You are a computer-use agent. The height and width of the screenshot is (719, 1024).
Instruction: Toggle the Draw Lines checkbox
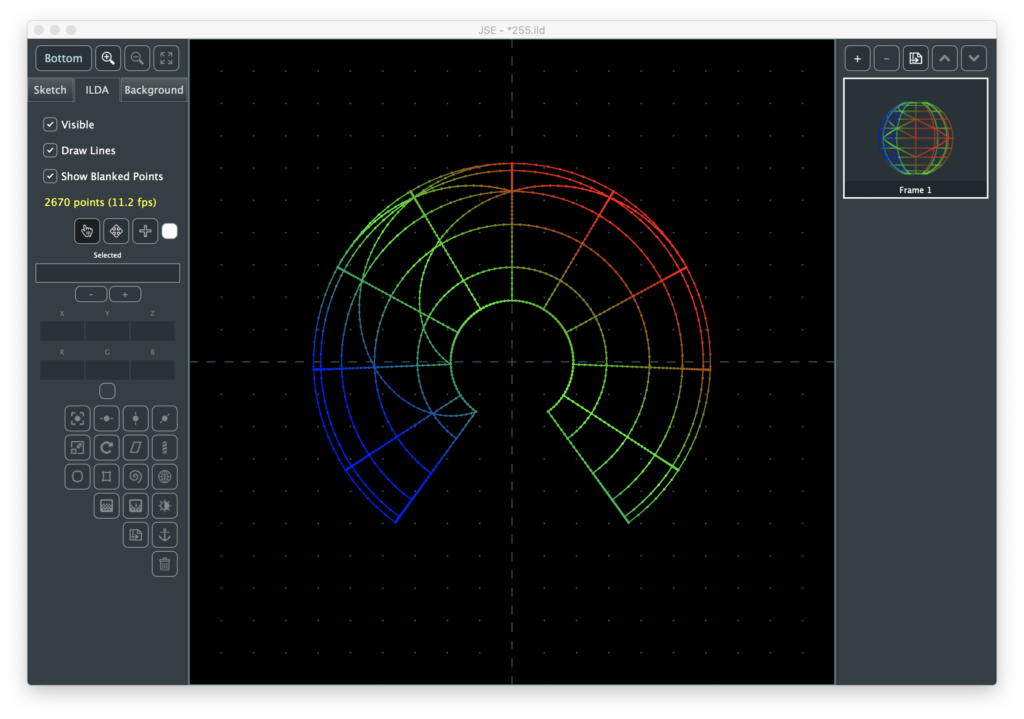[50, 151]
